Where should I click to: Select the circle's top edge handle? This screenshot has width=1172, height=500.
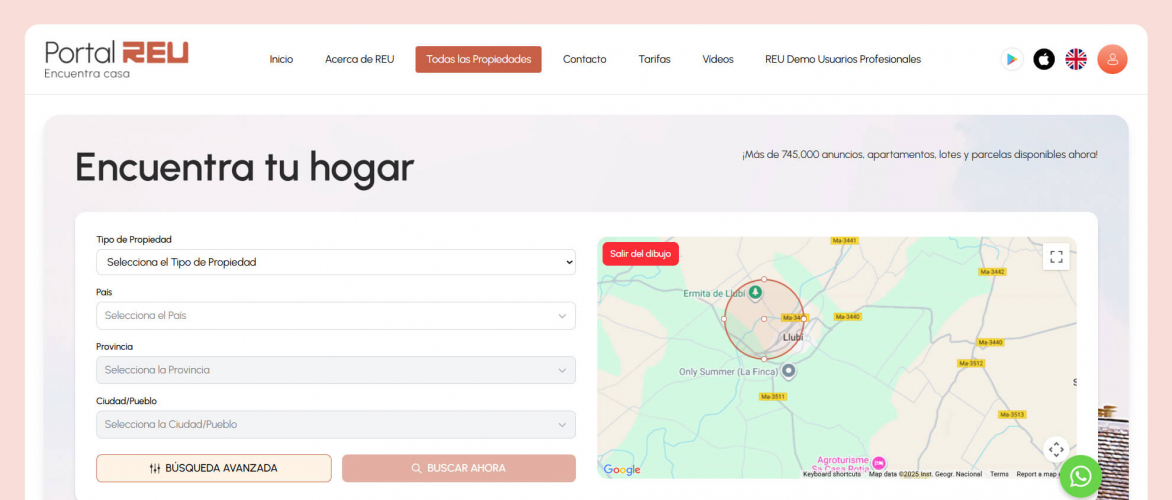click(x=763, y=279)
